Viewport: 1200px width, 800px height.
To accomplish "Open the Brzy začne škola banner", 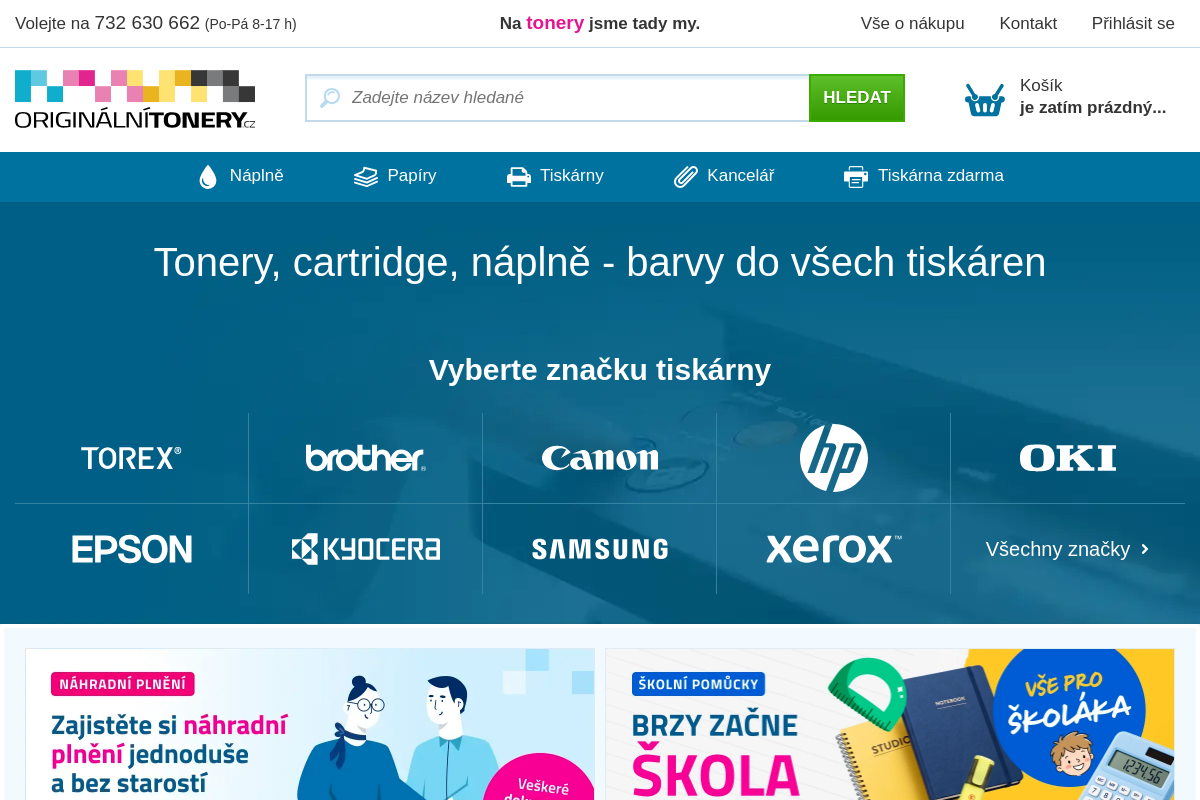I will pyautogui.click(x=890, y=724).
